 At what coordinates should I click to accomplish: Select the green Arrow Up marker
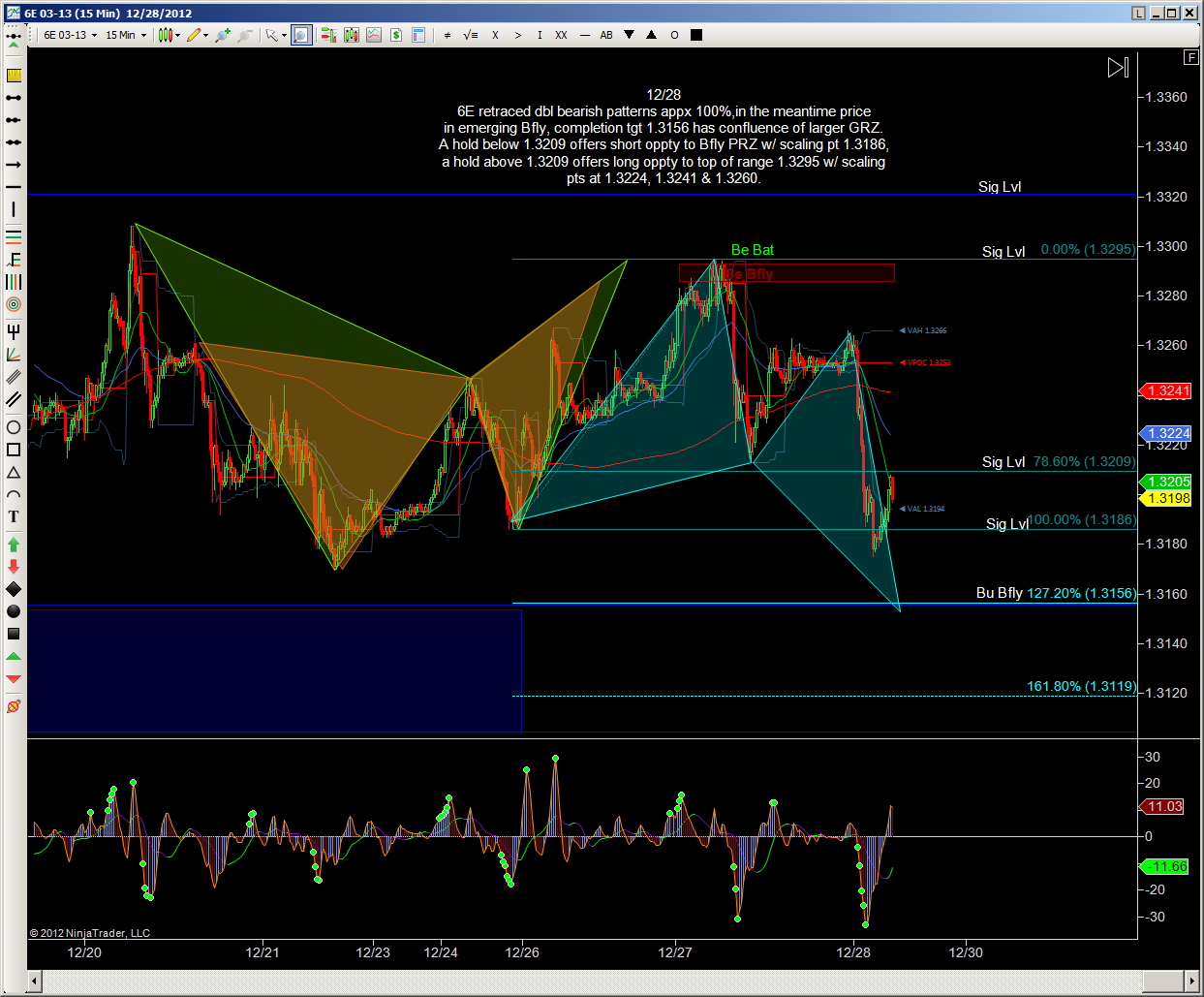[14, 545]
